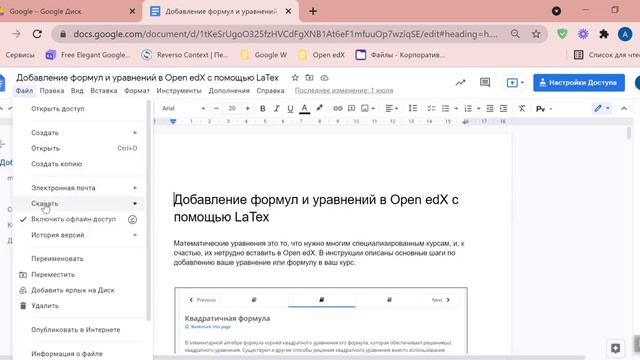
Task: Click the bulleted list icon
Action: coord(445,109)
